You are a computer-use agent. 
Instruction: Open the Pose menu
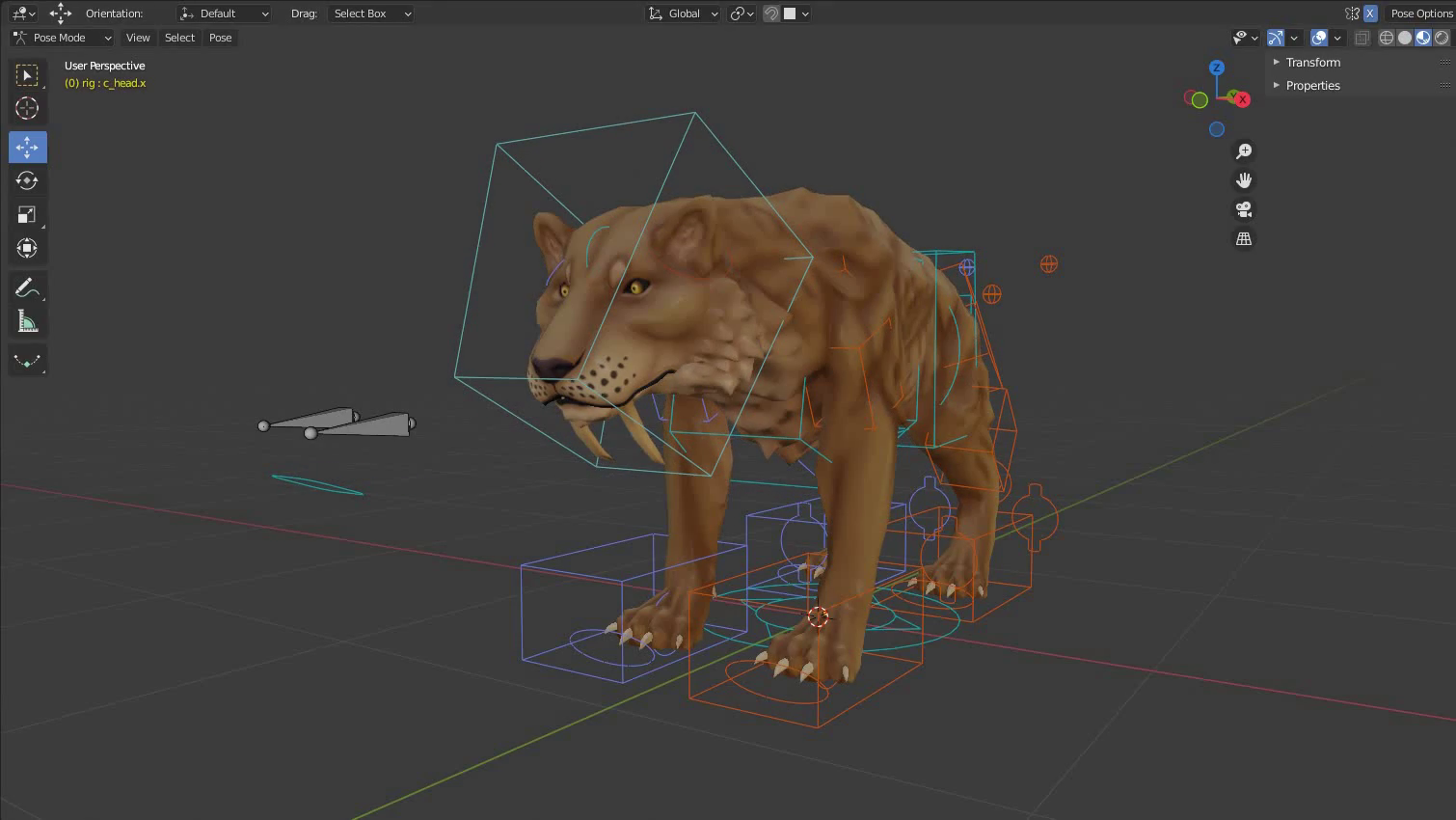221,38
